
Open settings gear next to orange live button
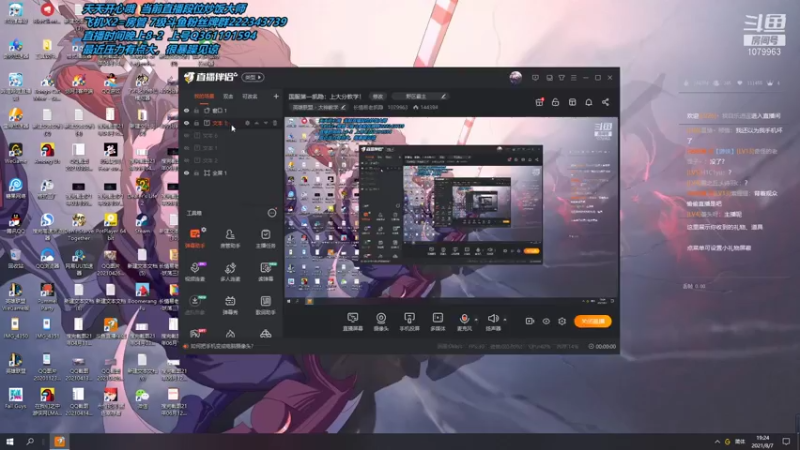[562, 321]
